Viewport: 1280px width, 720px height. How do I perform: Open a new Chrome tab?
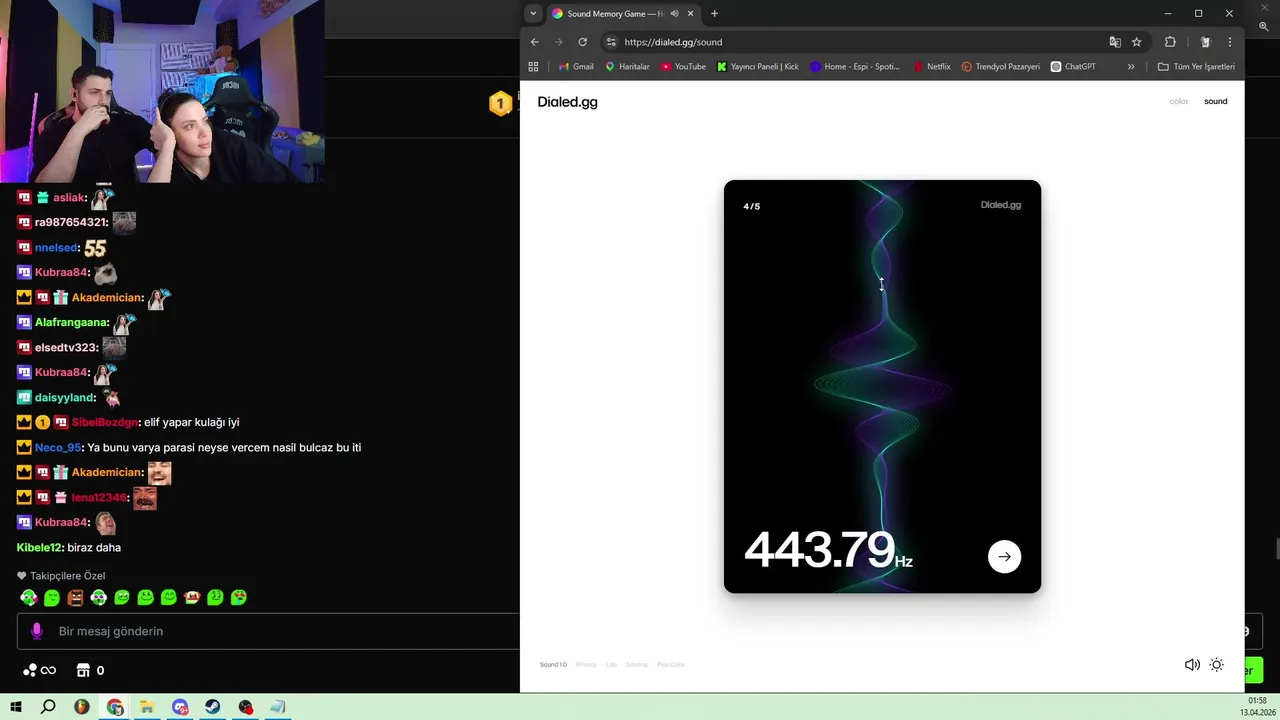714,14
